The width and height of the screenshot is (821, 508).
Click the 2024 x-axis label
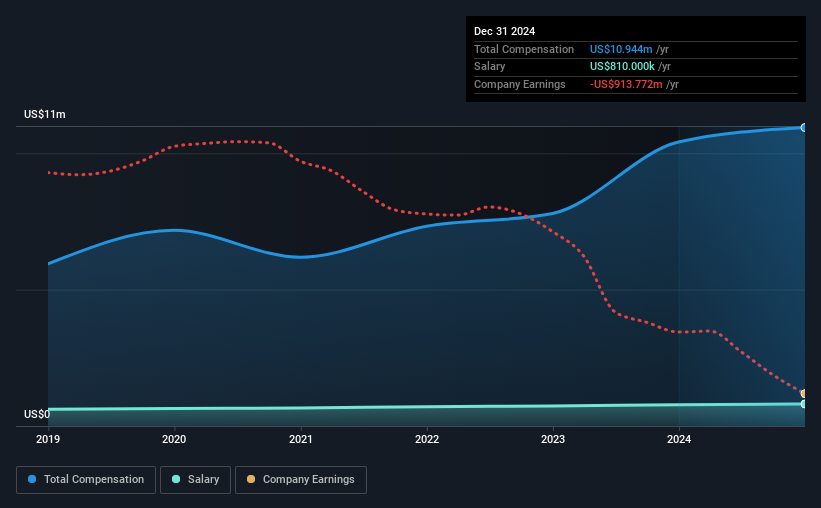pyautogui.click(x=679, y=439)
